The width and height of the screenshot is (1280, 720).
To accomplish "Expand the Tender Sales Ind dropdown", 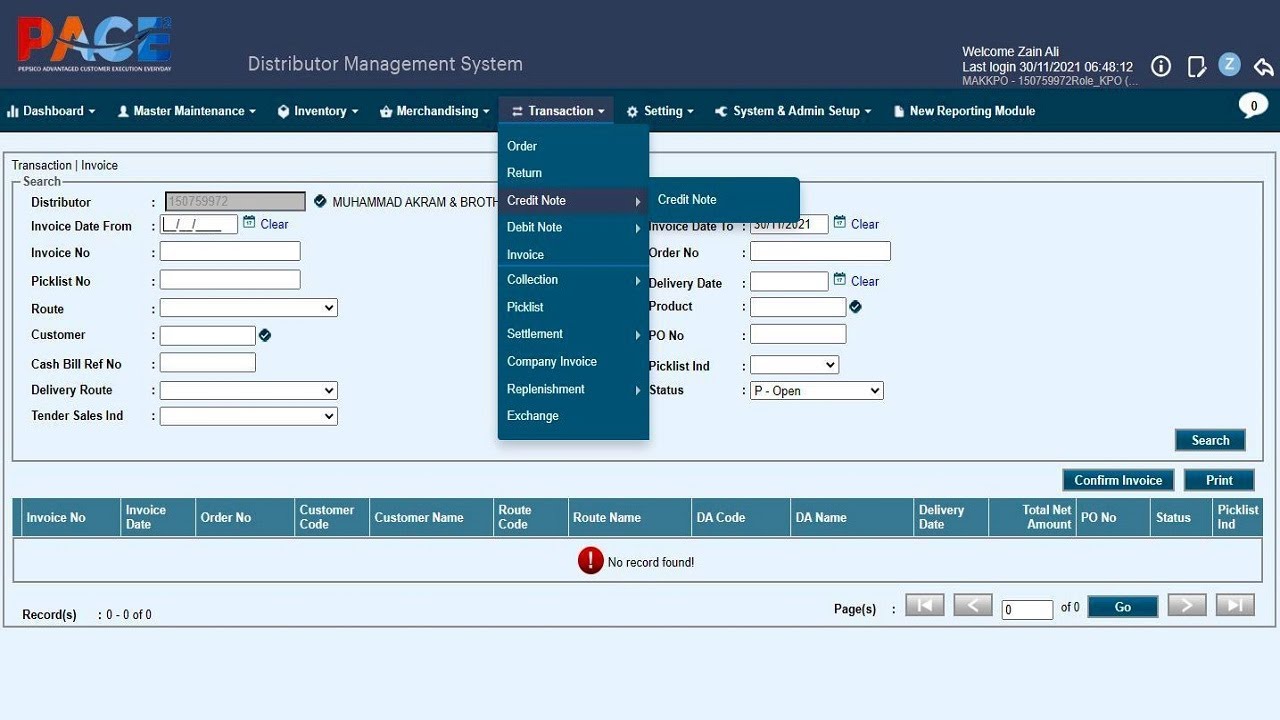I will pyautogui.click(x=248, y=416).
